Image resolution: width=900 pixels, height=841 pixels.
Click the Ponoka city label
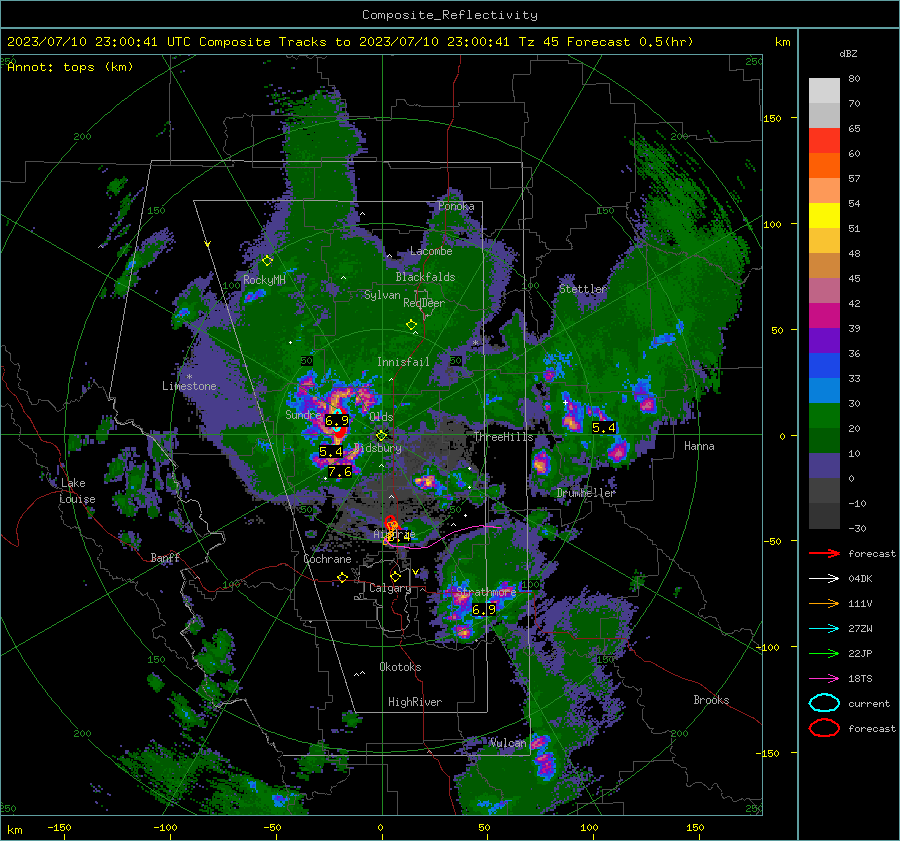pyautogui.click(x=456, y=206)
